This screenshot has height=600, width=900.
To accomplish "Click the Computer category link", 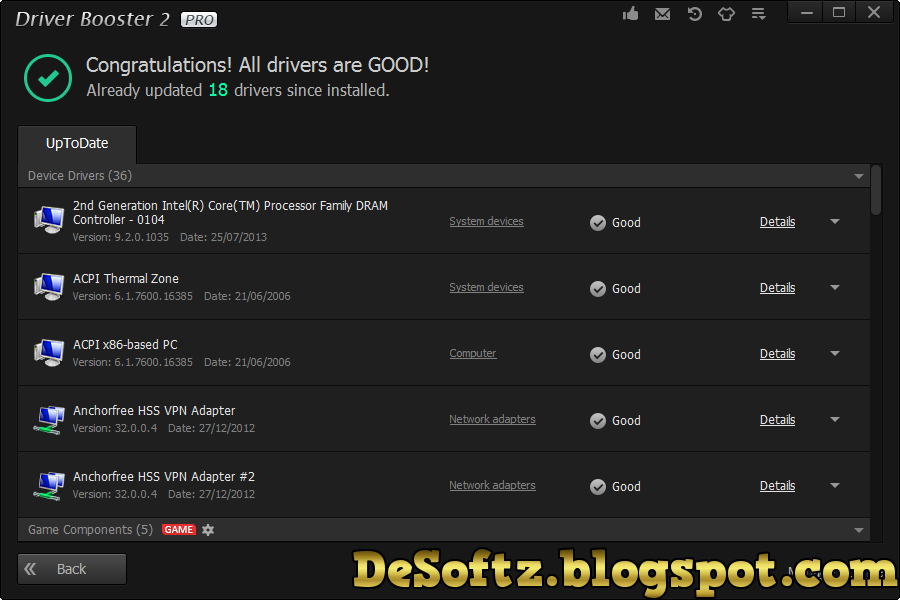I will [472, 354].
